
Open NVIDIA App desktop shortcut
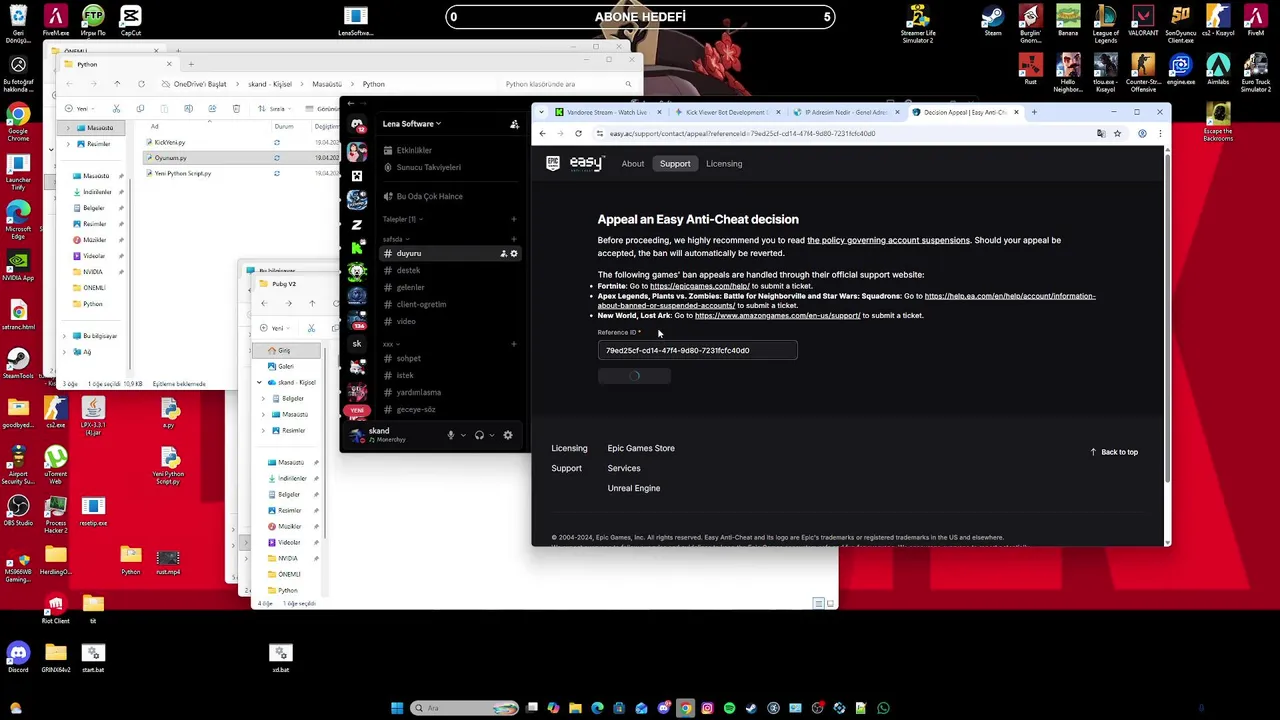tap(18, 266)
